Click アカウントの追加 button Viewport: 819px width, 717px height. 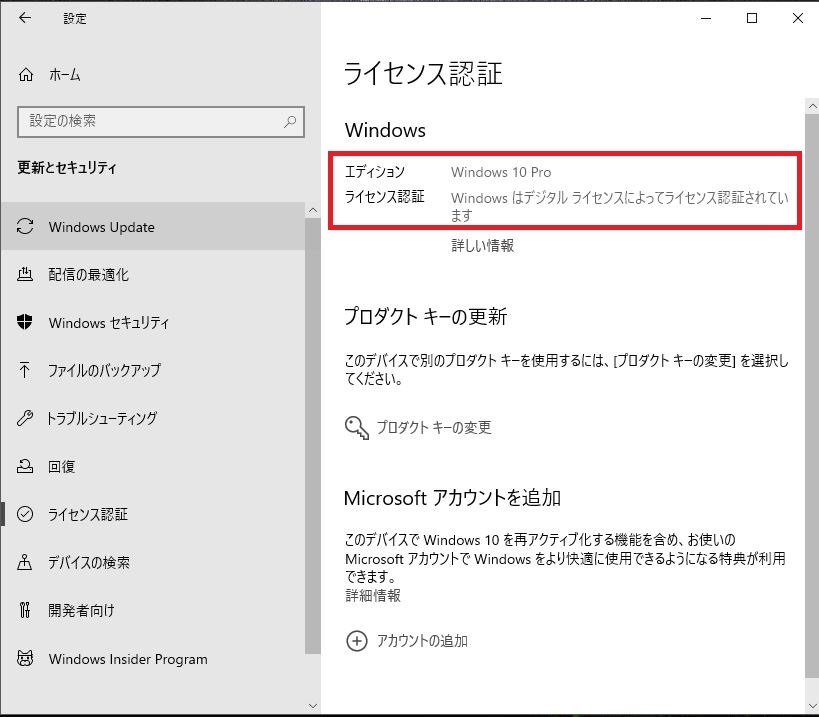pos(407,641)
